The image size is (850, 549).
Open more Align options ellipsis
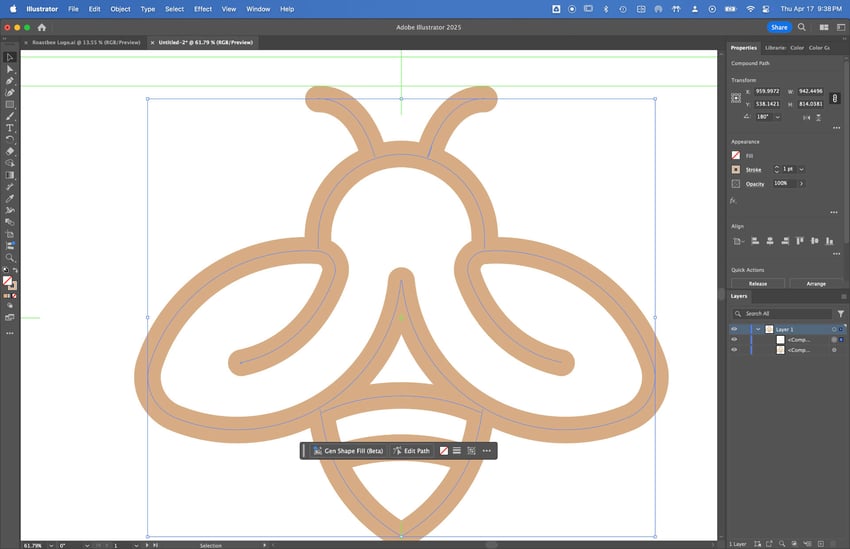tap(836, 254)
